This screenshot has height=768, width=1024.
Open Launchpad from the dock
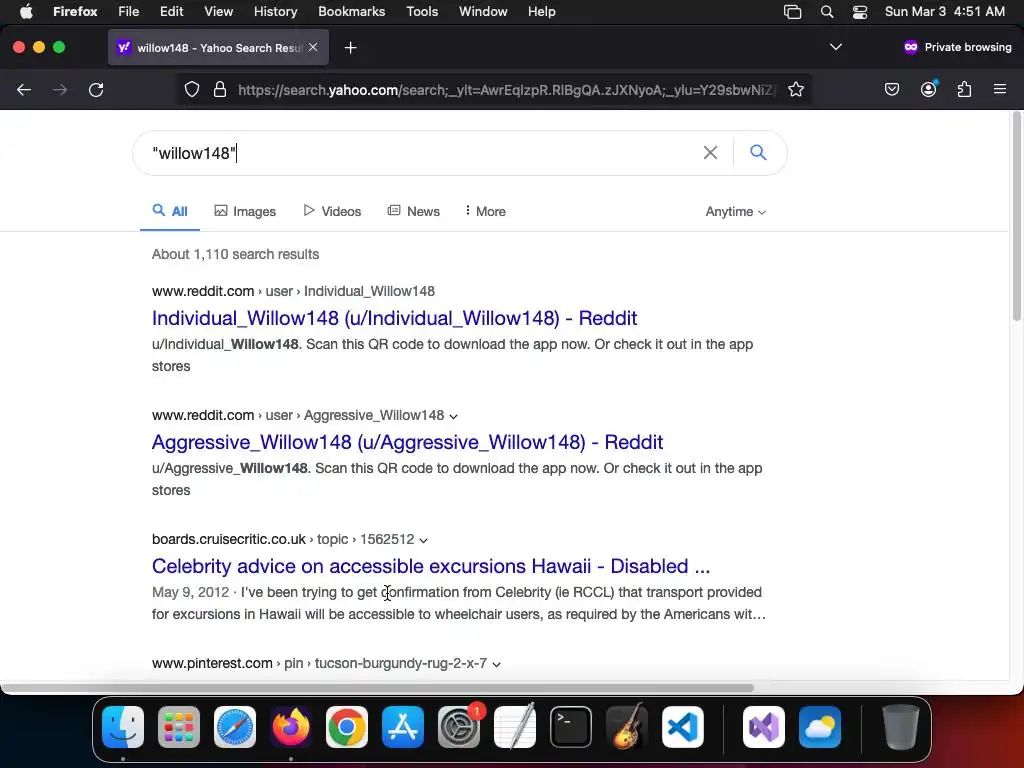point(179,727)
